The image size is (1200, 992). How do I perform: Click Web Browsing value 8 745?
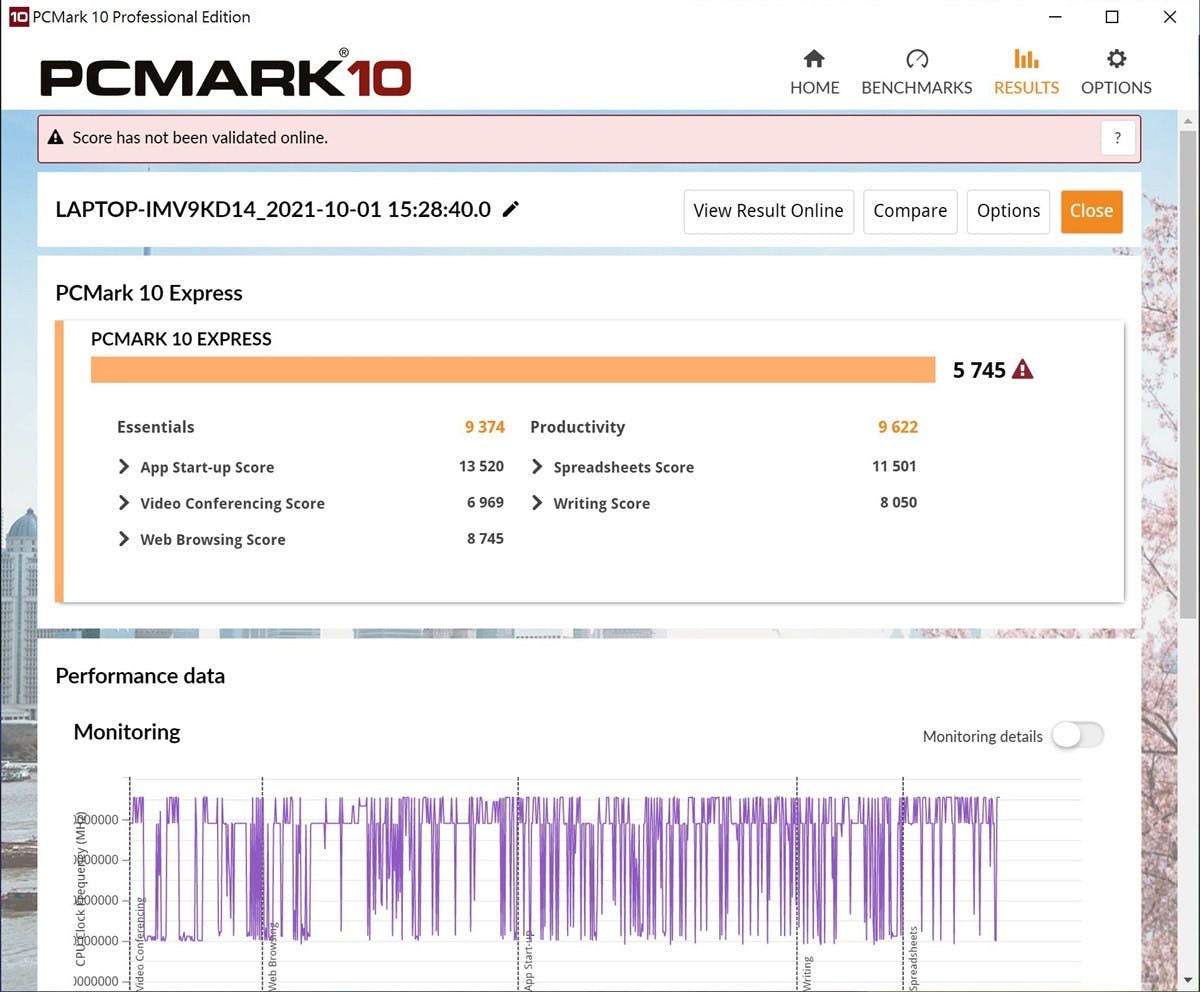485,538
